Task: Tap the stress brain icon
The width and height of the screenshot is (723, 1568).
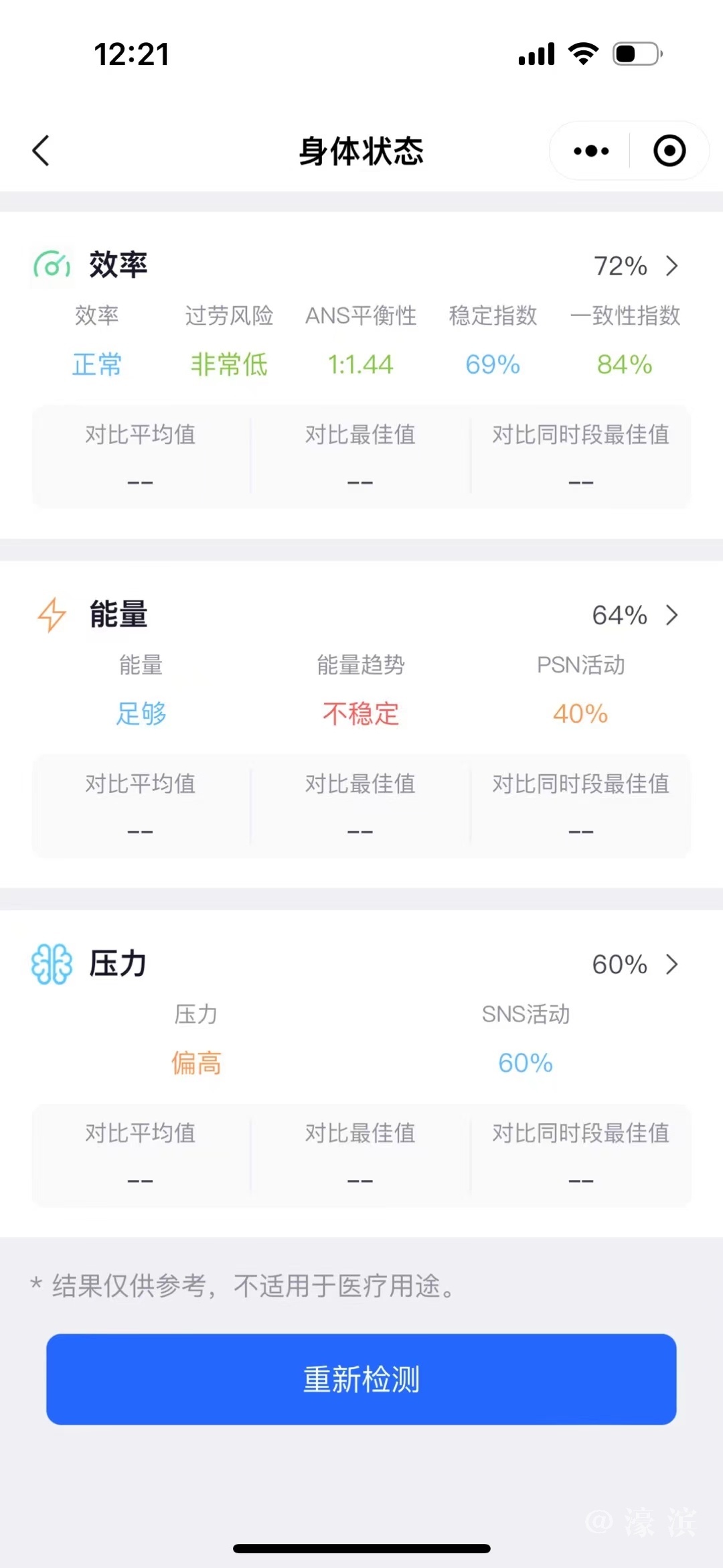Action: tap(52, 964)
